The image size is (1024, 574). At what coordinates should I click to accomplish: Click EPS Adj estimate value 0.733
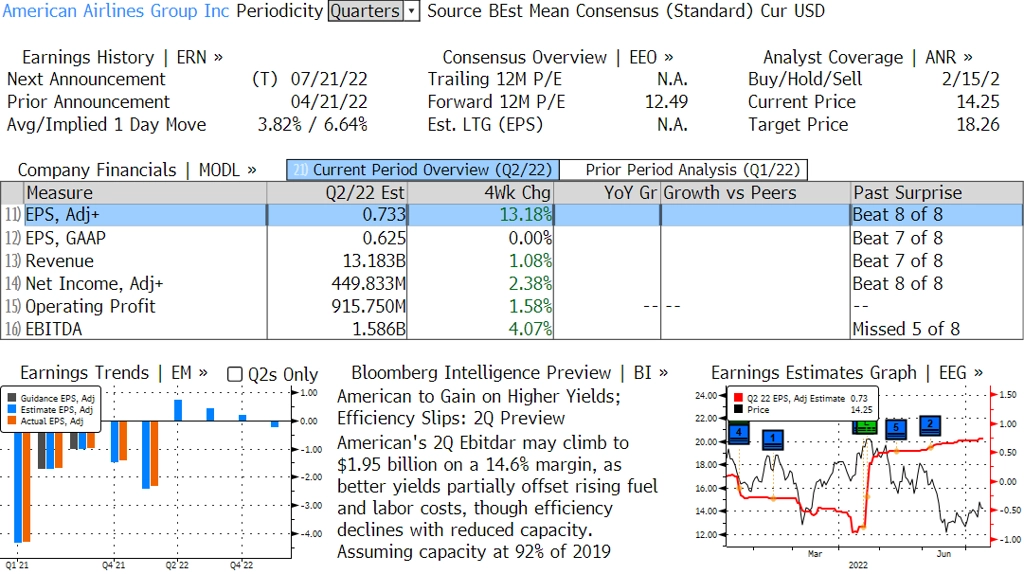pyautogui.click(x=384, y=215)
